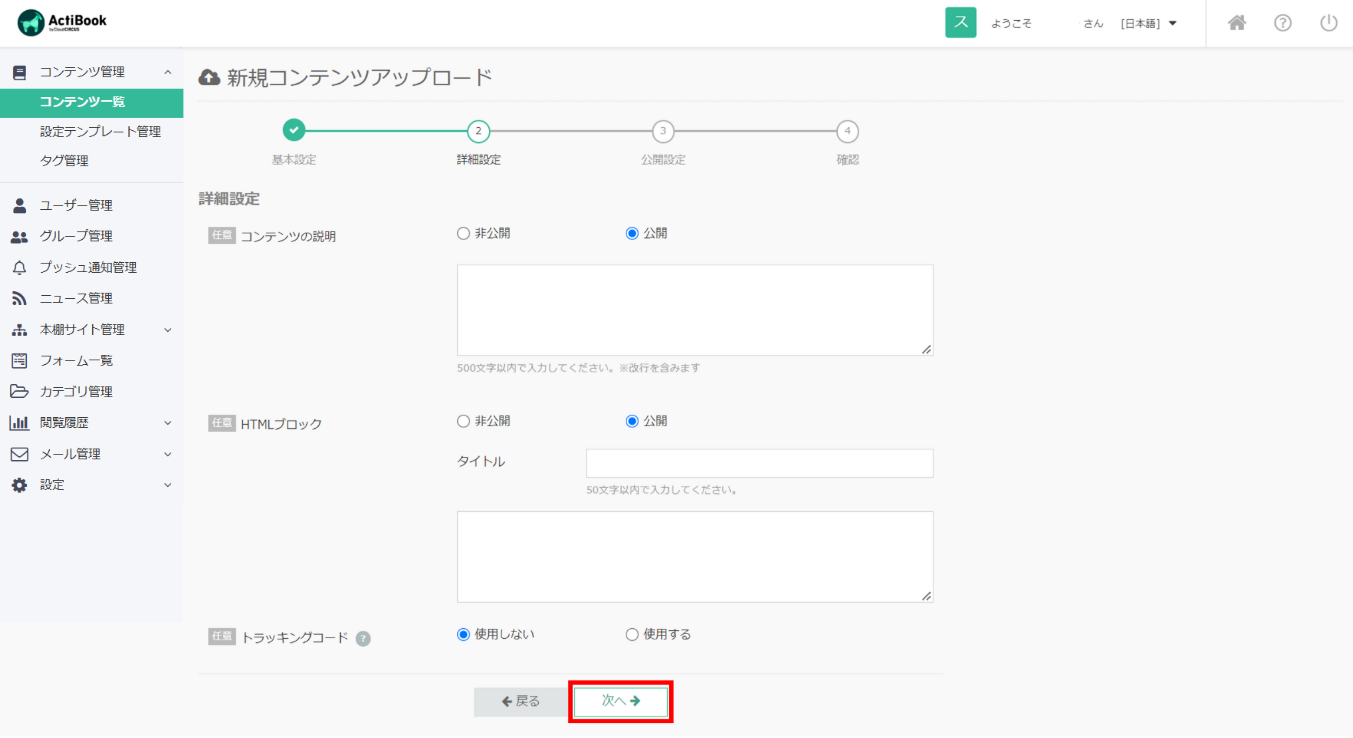This screenshot has width=1353, height=738.
Task: Click the home icon in header
Action: pyautogui.click(x=1237, y=23)
